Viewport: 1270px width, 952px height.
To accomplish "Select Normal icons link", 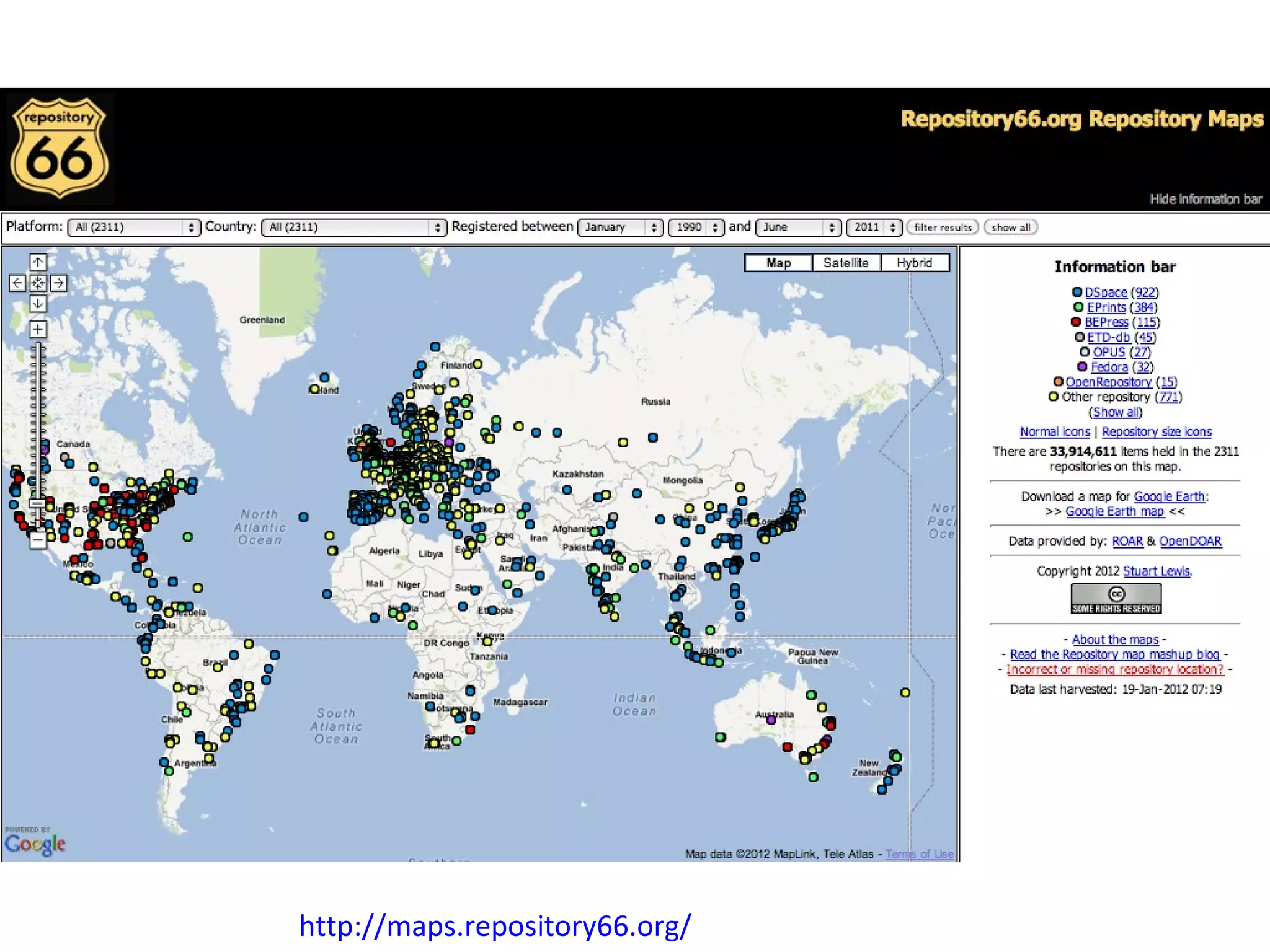I will (x=1055, y=432).
